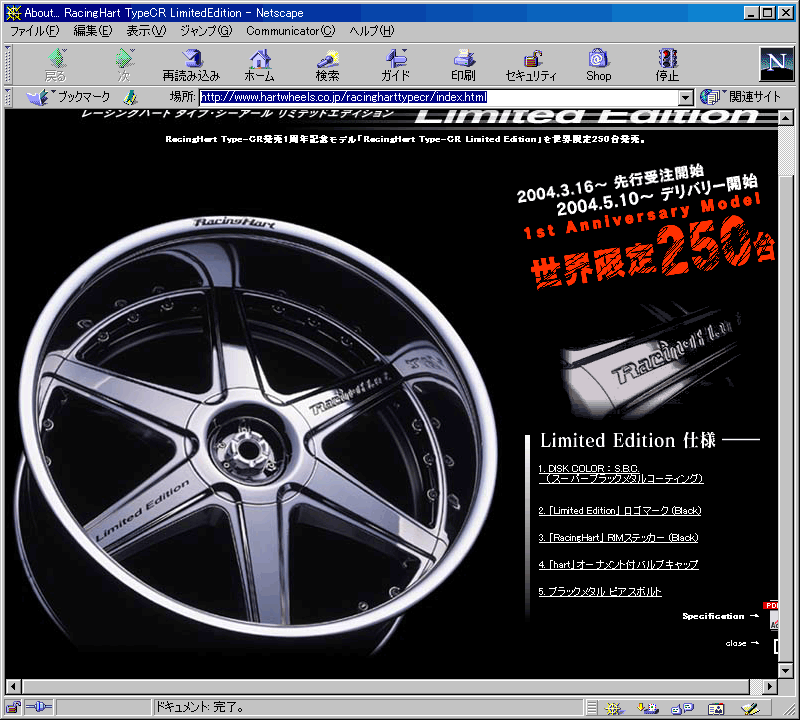800x720 pixels.
Task: Open the ブラックメタル ピアスボルト link
Action: click(600, 591)
